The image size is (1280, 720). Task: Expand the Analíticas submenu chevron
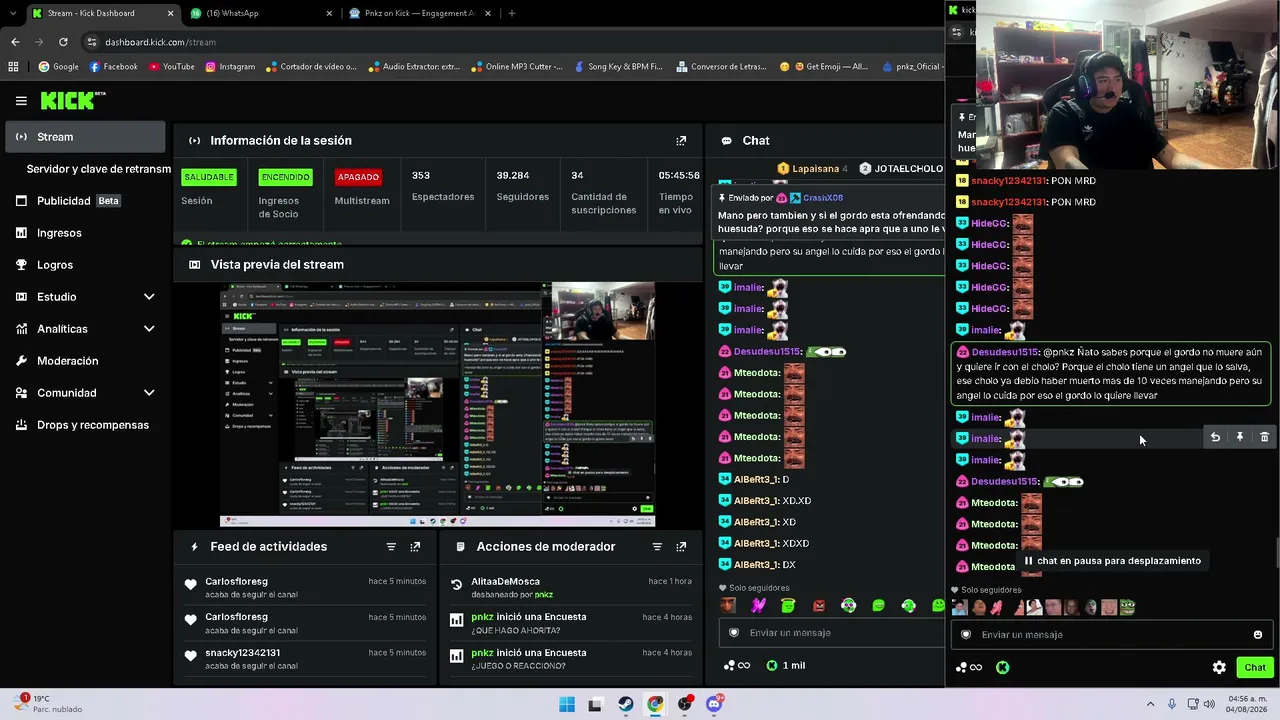[149, 329]
